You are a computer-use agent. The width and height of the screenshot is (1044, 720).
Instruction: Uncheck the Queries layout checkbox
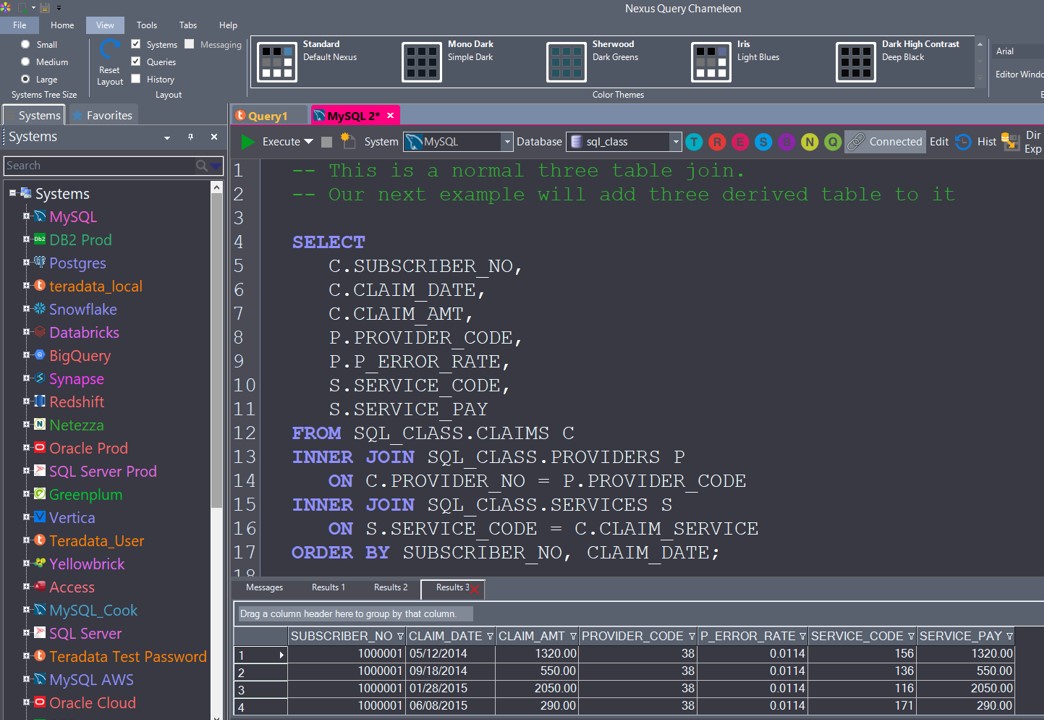(x=136, y=62)
